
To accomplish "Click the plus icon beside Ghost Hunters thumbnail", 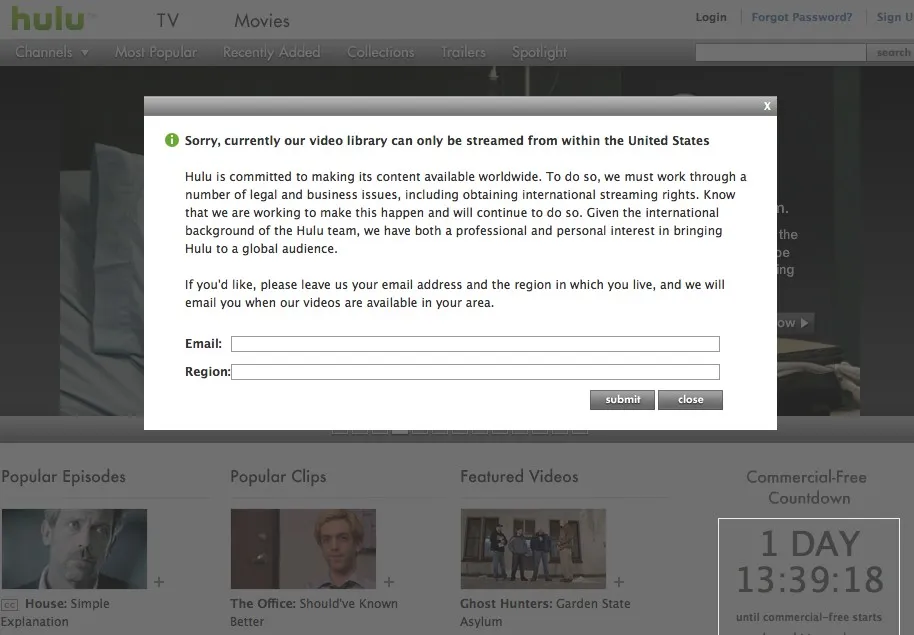I will point(618,581).
